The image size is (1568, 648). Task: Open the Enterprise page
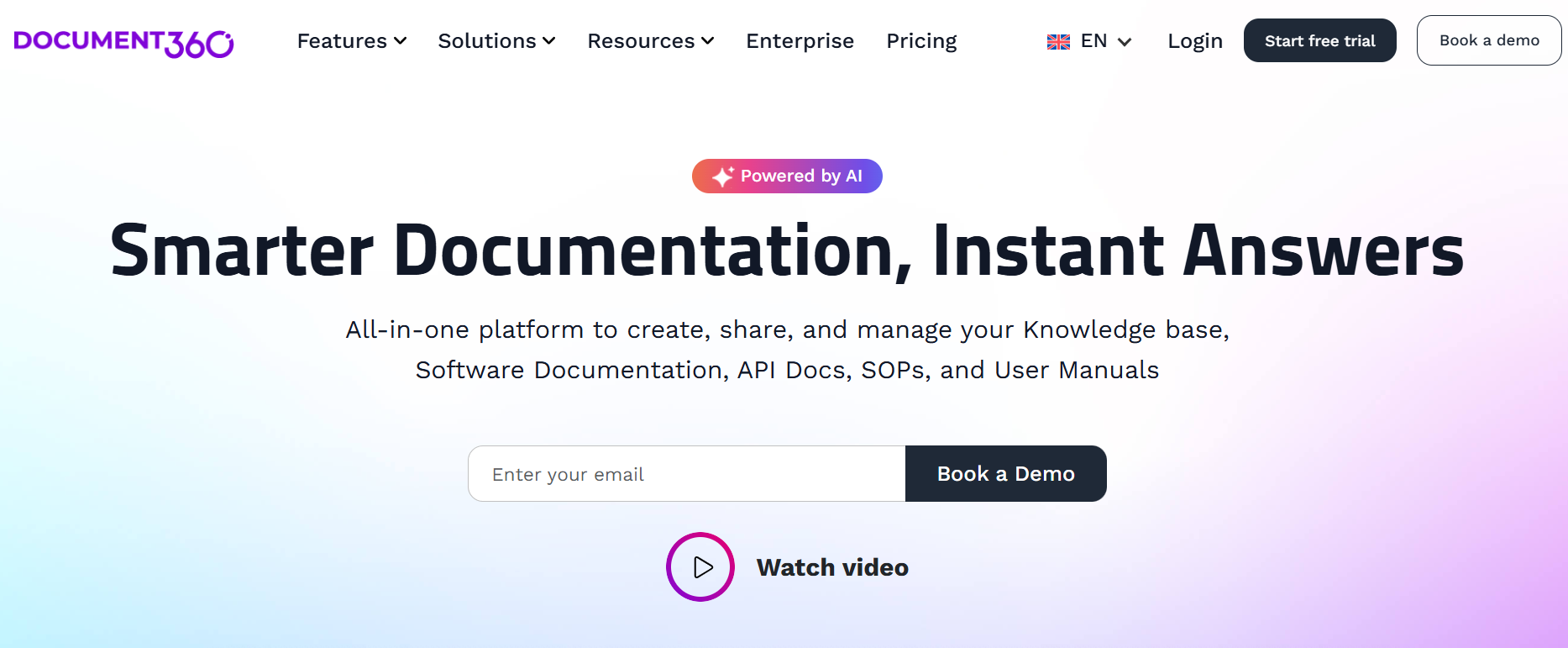[x=800, y=41]
